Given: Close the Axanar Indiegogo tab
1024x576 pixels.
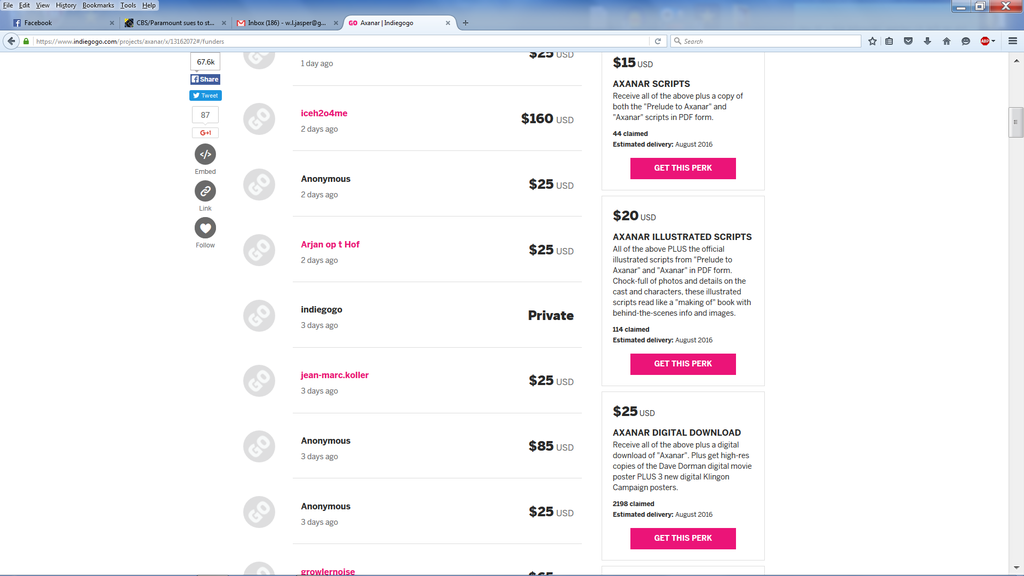Looking at the screenshot, I should point(448,23).
